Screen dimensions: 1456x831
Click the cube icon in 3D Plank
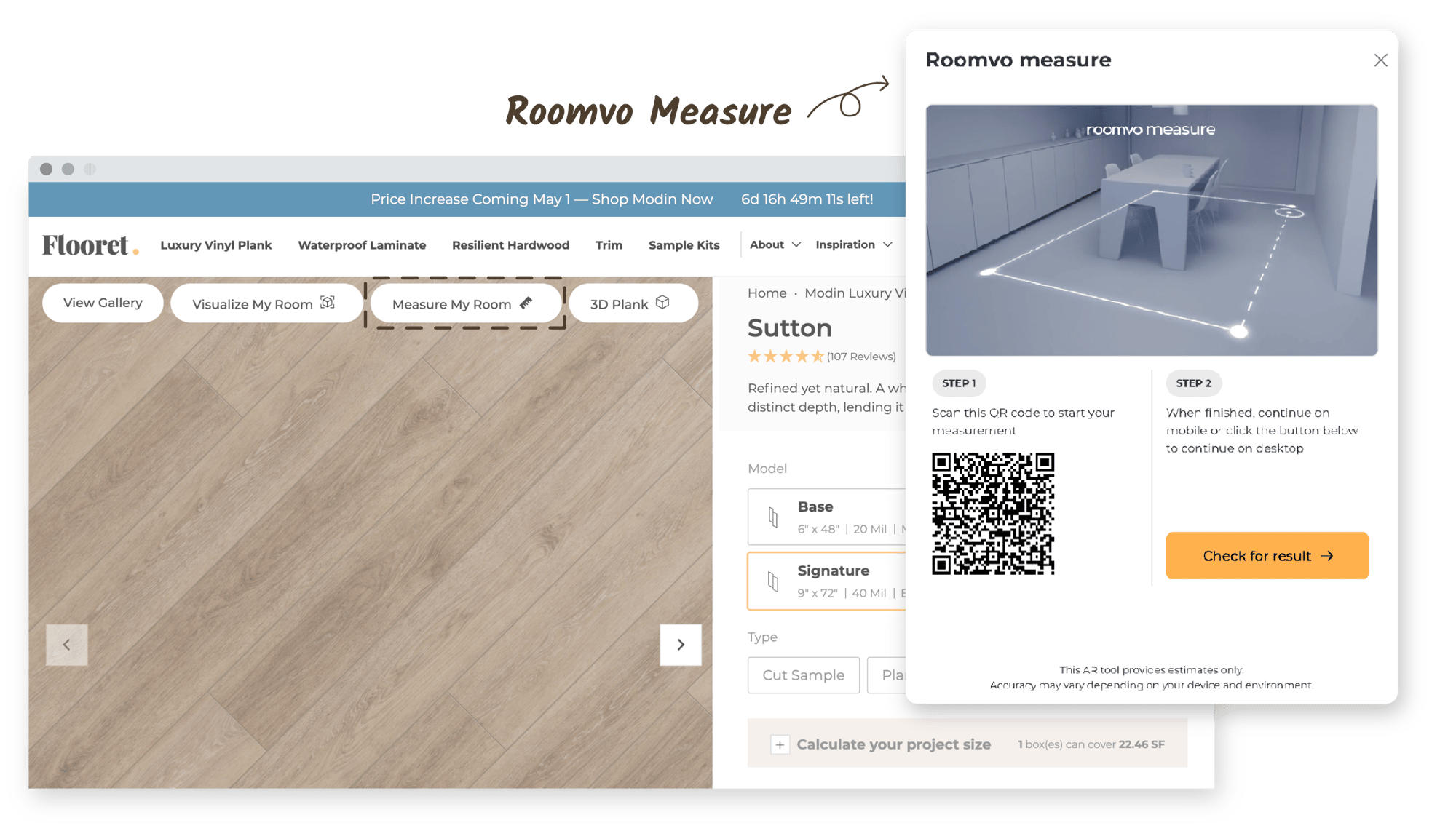(x=662, y=302)
